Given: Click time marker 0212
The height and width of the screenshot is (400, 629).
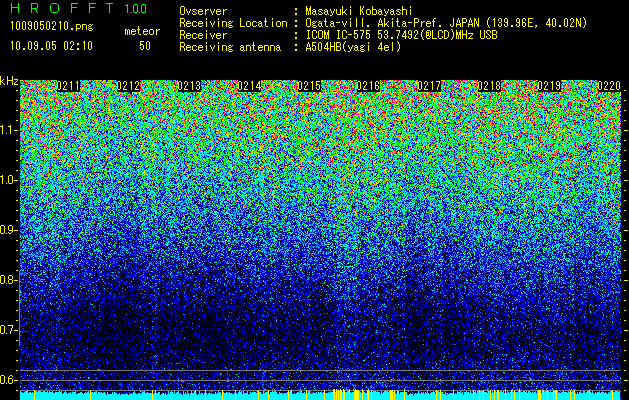Looking at the screenshot, I should click(128, 86).
